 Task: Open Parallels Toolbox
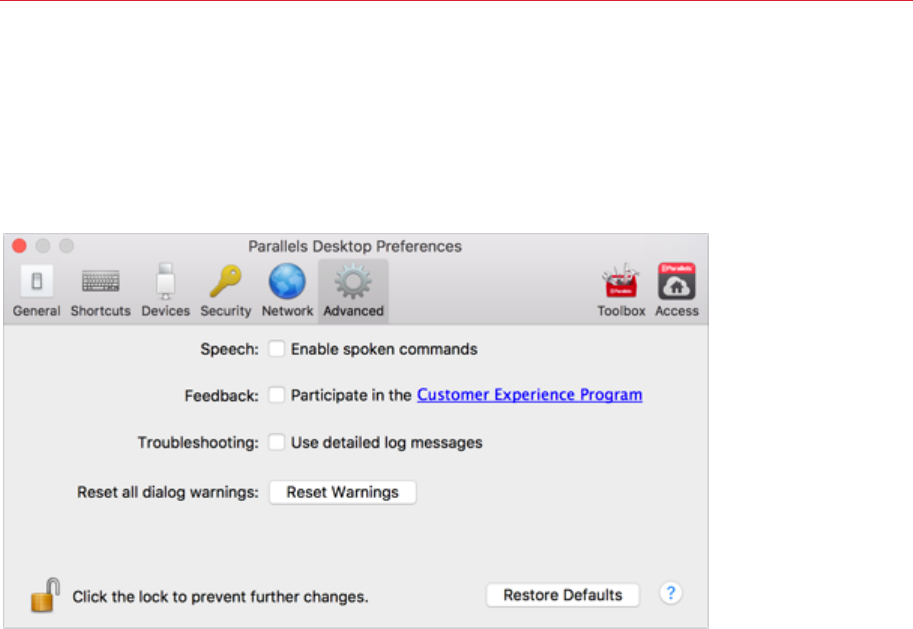(x=621, y=291)
